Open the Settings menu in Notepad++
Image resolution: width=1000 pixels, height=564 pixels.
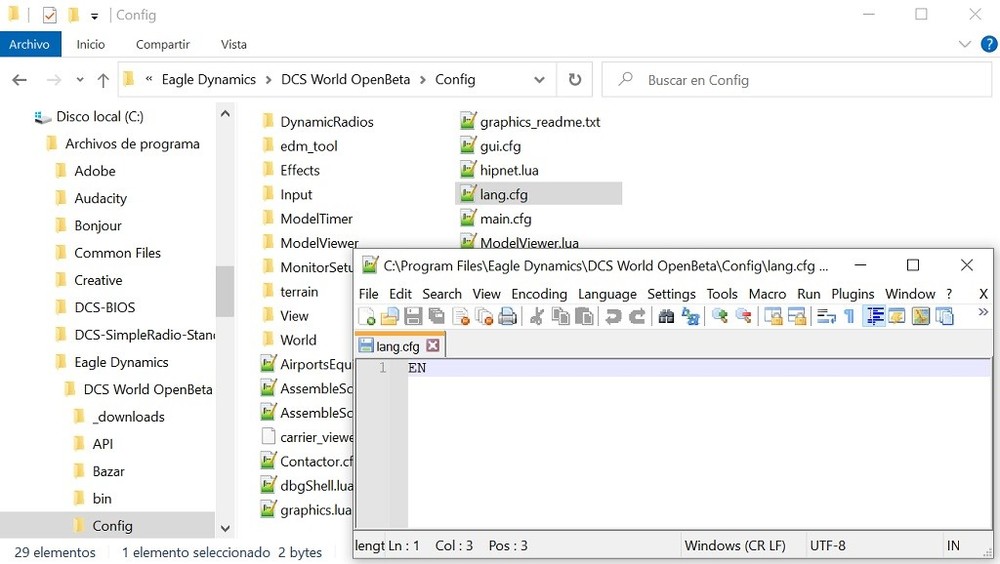point(672,294)
